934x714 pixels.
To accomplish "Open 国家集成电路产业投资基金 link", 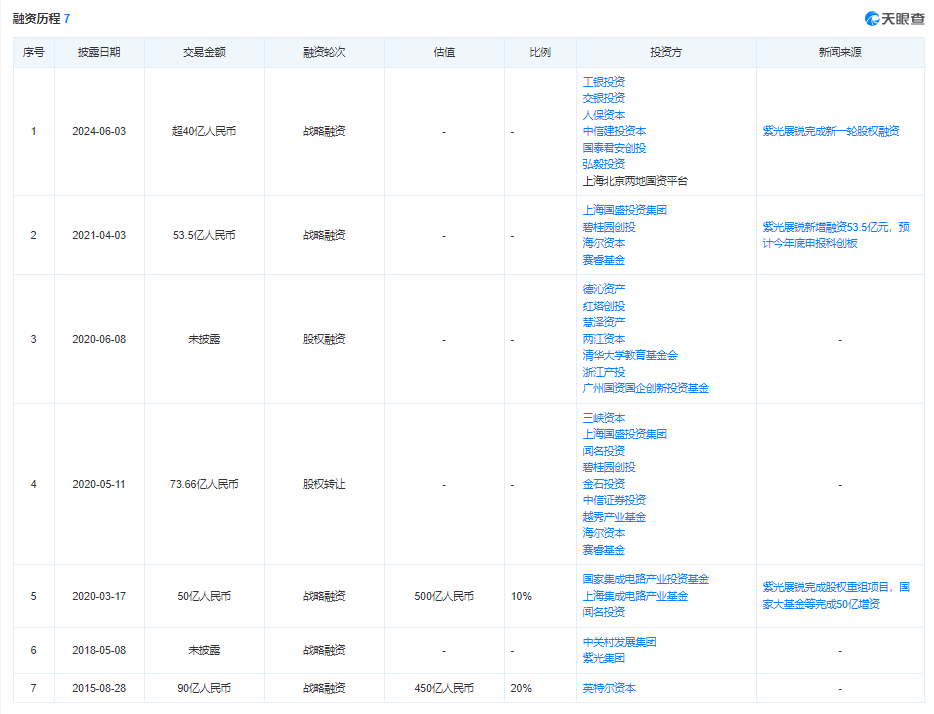I will [645, 579].
